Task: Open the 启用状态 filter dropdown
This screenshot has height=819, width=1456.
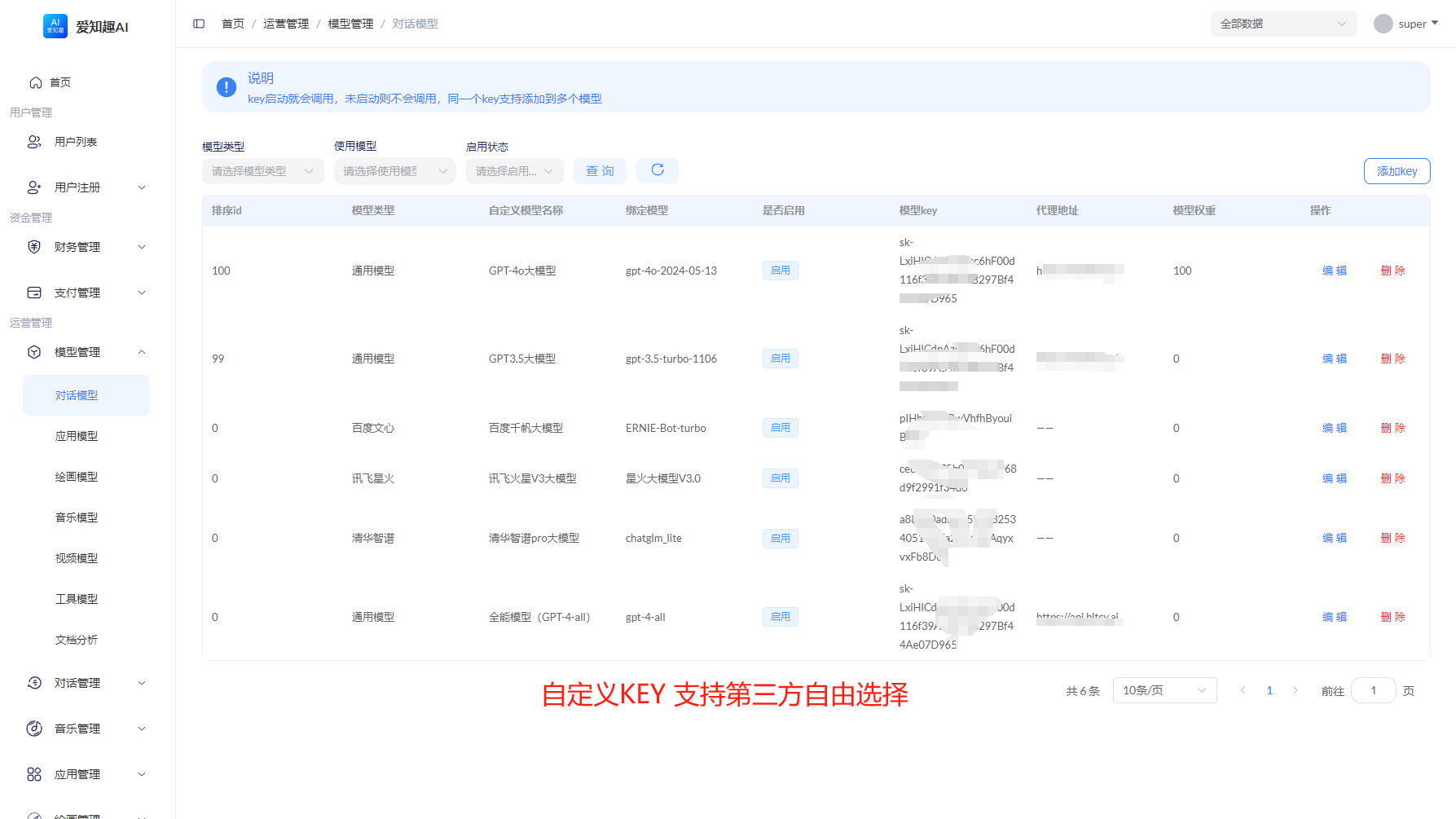Action: (514, 171)
